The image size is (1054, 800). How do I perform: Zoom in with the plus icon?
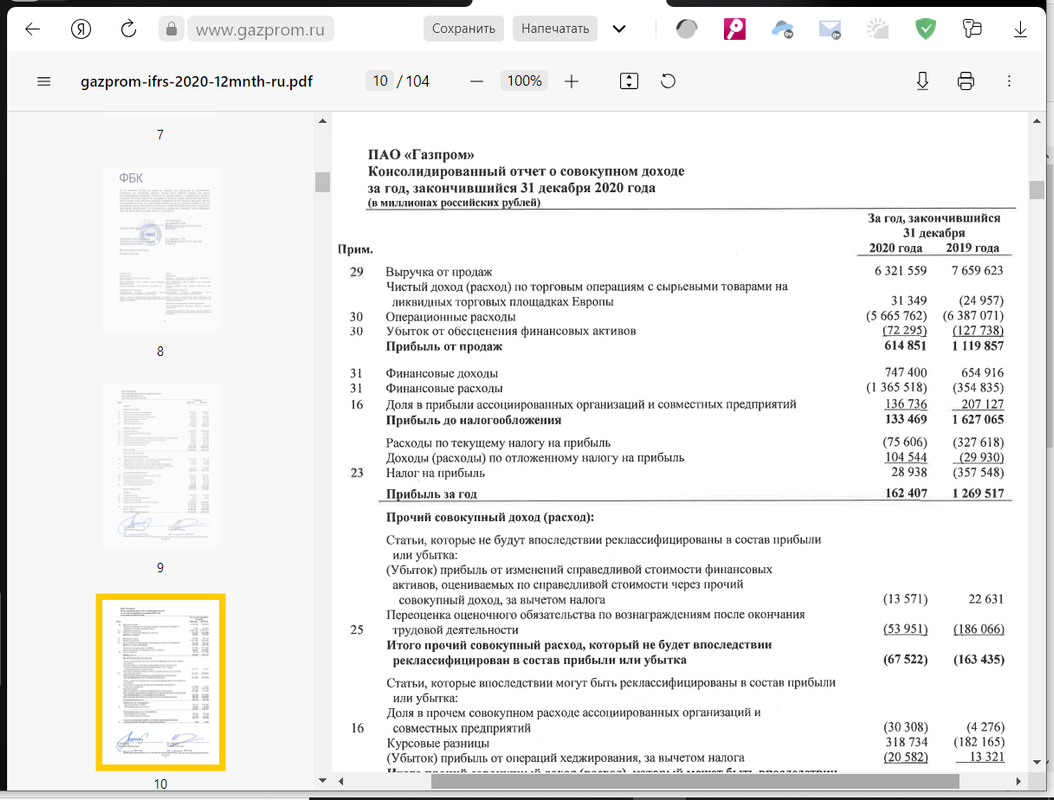(571, 81)
